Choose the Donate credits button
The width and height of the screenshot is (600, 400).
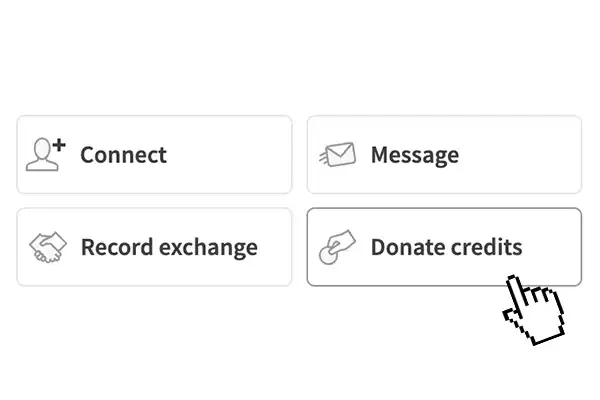[x=443, y=247]
